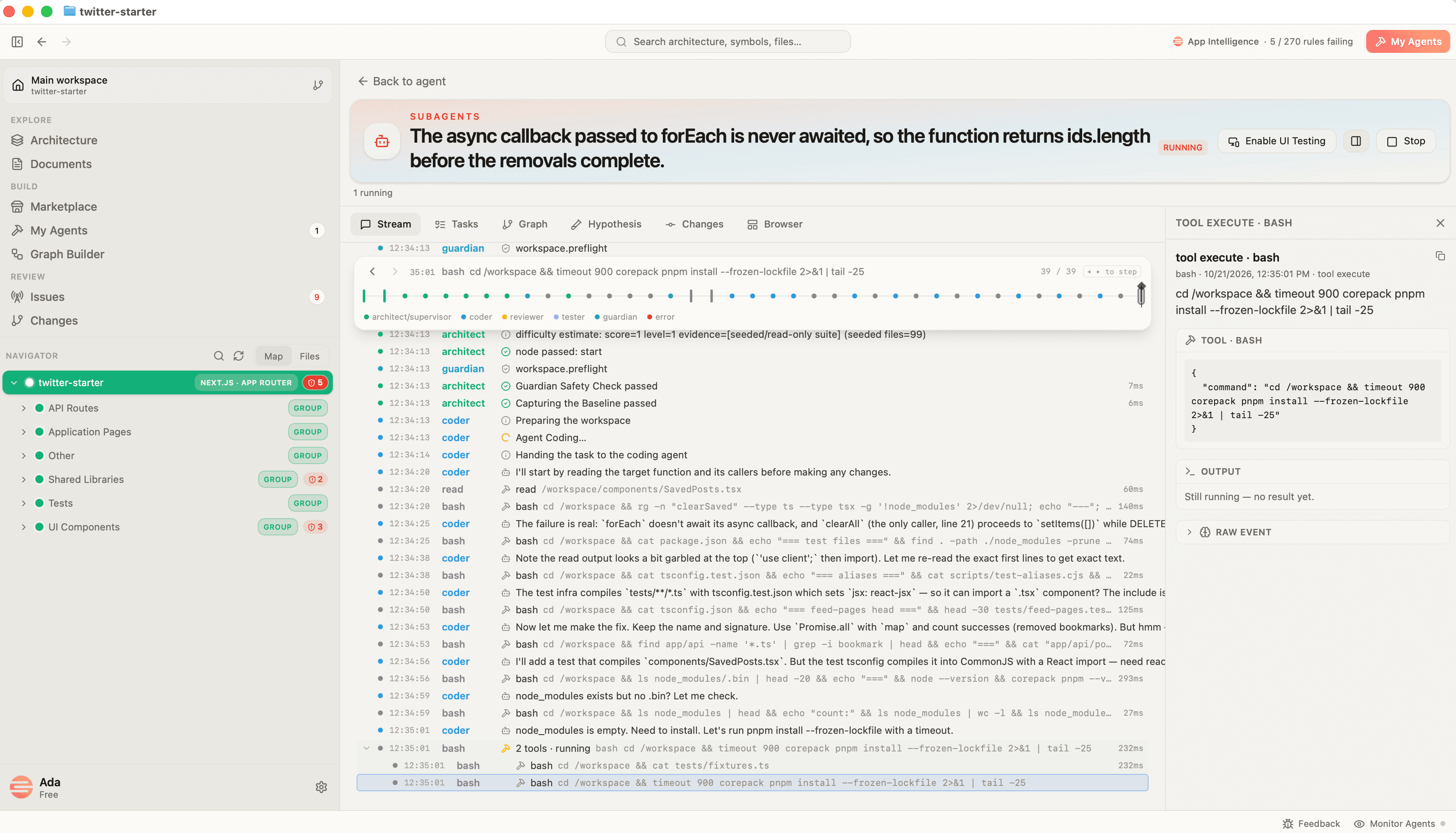Image resolution: width=1456 pixels, height=833 pixels.
Task: Expand the Tests group
Action: (23, 503)
